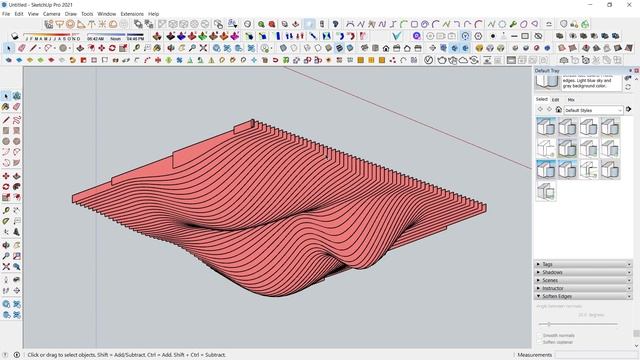Click the shadow time of day slider
The height and width of the screenshot is (360, 640).
click(x=115, y=35)
